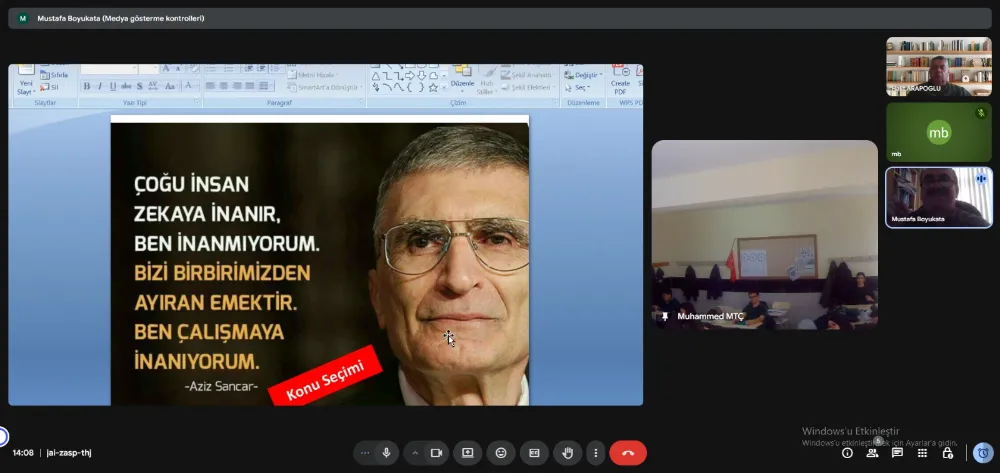The height and width of the screenshot is (473, 1000).
Task: Turn off the camera
Action: click(x=436, y=453)
